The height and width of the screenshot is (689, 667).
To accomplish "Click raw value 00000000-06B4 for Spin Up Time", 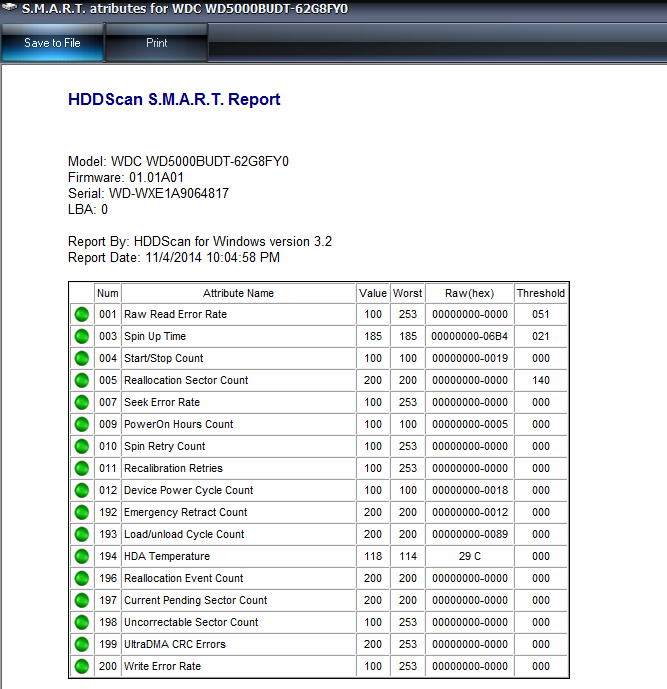I will (x=470, y=336).
